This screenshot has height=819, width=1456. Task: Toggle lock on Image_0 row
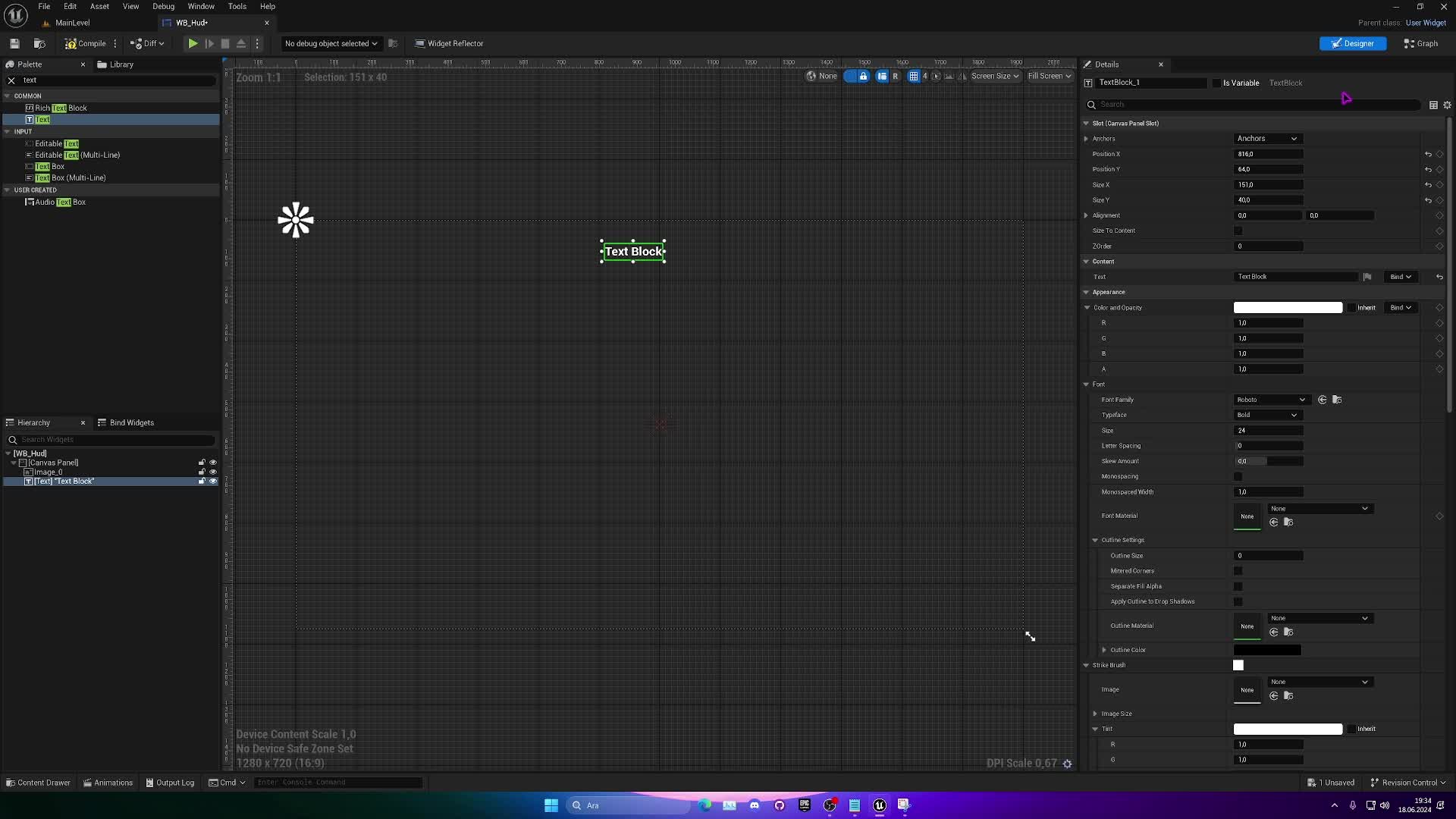(x=202, y=472)
